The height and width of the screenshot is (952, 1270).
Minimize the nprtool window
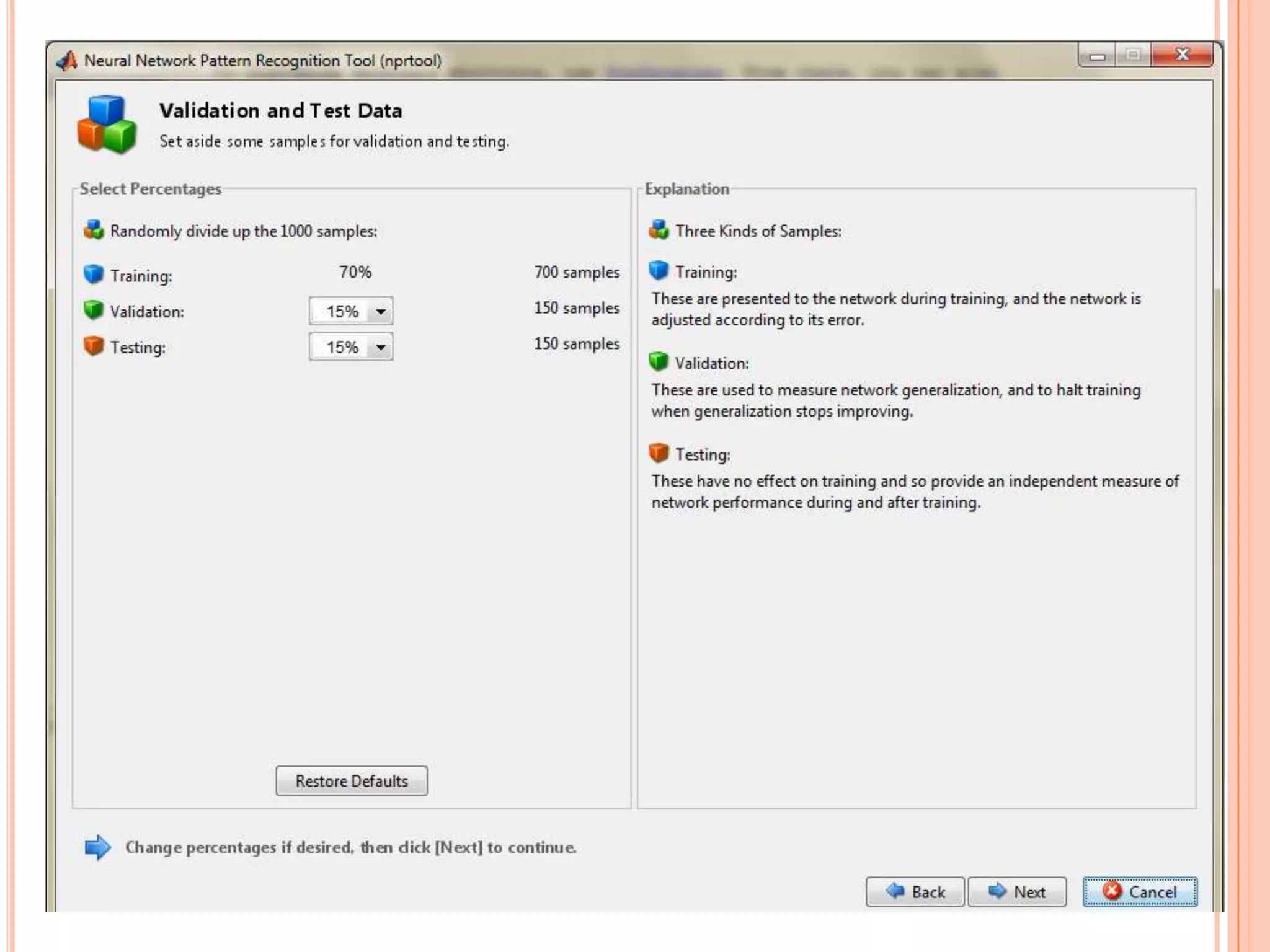pos(1097,56)
